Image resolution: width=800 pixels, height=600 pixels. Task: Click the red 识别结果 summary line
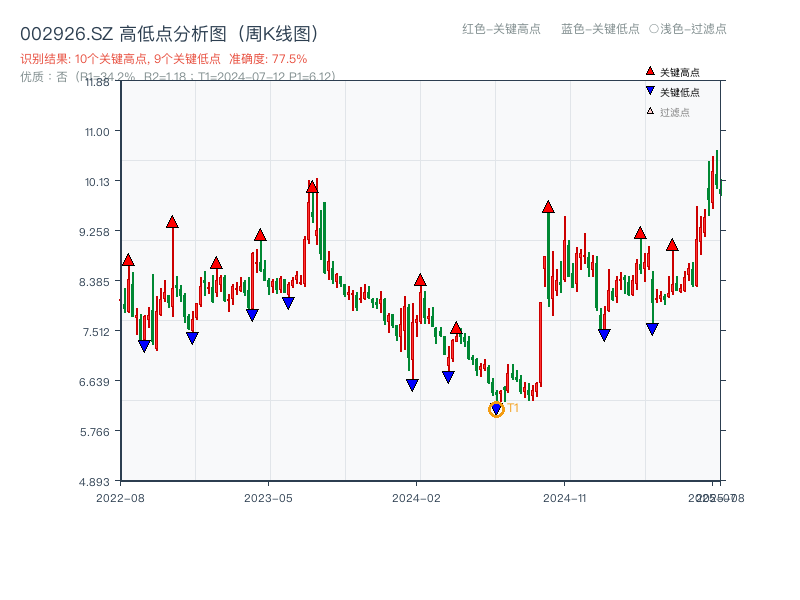pyautogui.click(x=164, y=59)
